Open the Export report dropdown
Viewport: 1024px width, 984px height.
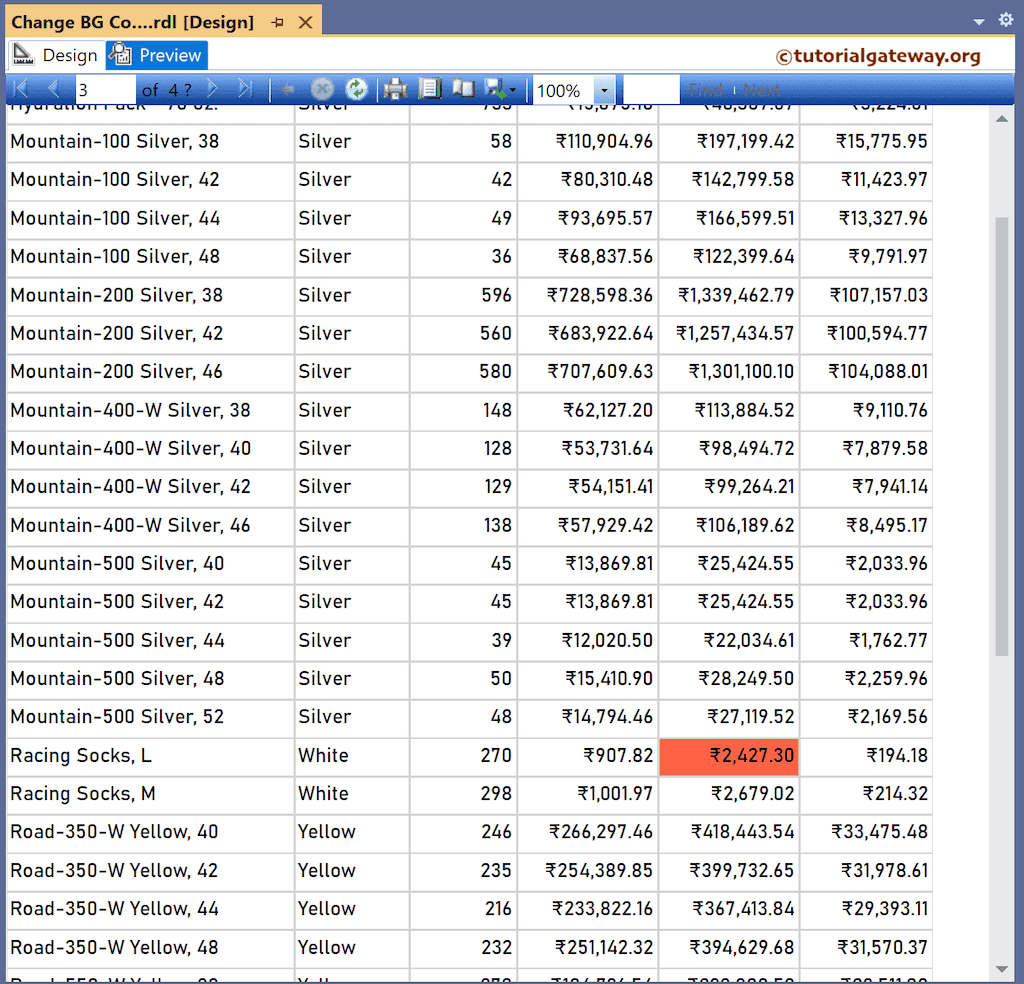pyautogui.click(x=500, y=90)
